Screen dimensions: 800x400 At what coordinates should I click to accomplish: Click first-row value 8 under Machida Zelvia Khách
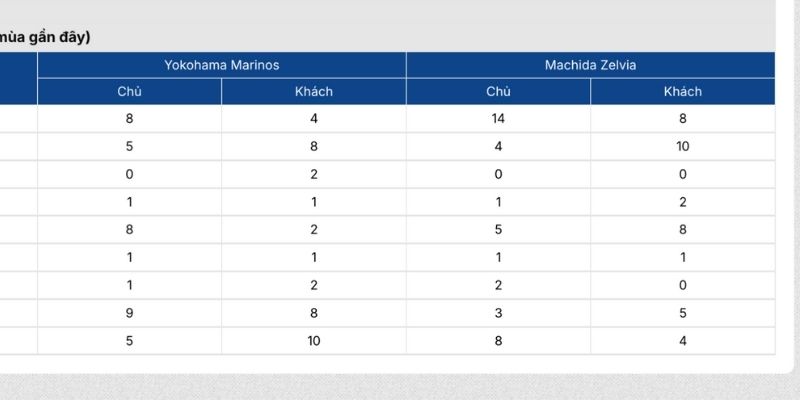pyautogui.click(x=683, y=118)
